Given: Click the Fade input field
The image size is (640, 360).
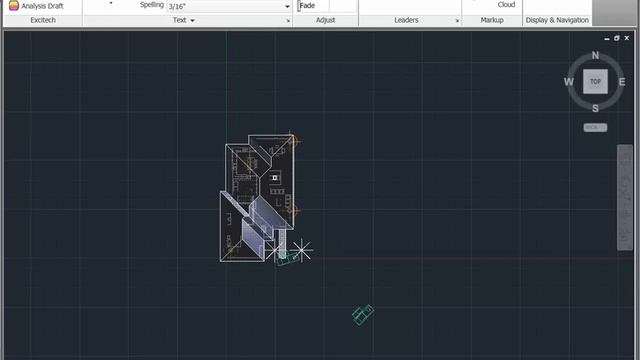Looking at the screenshot, I should pos(313,5).
